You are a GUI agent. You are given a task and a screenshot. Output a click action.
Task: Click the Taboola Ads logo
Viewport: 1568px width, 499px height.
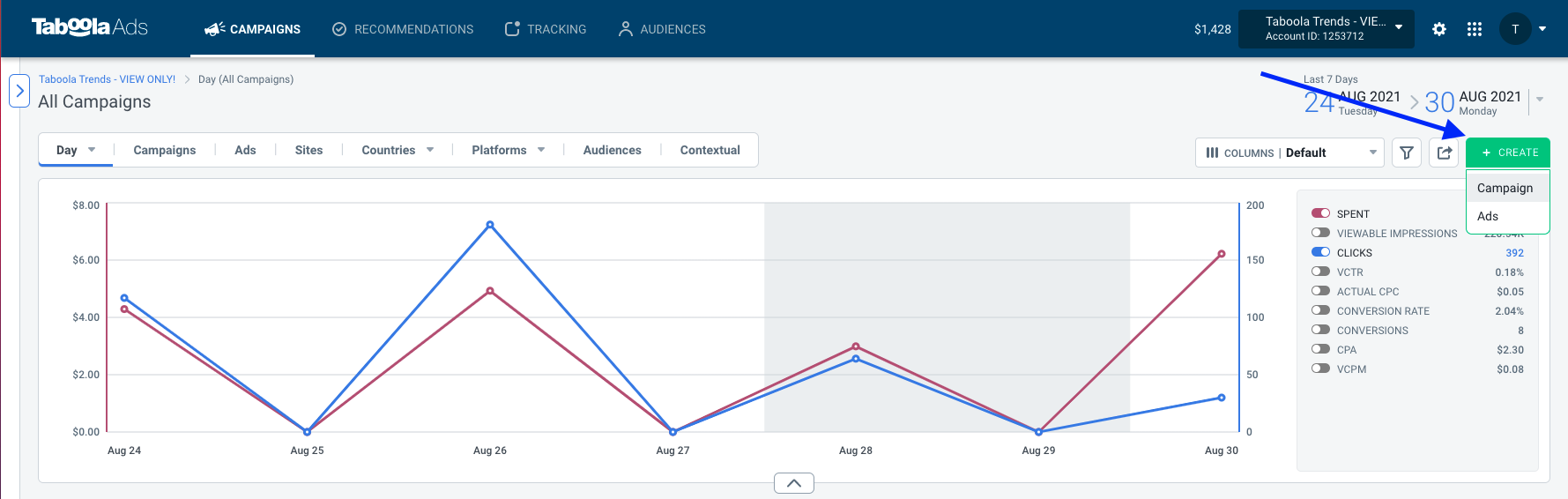click(90, 27)
